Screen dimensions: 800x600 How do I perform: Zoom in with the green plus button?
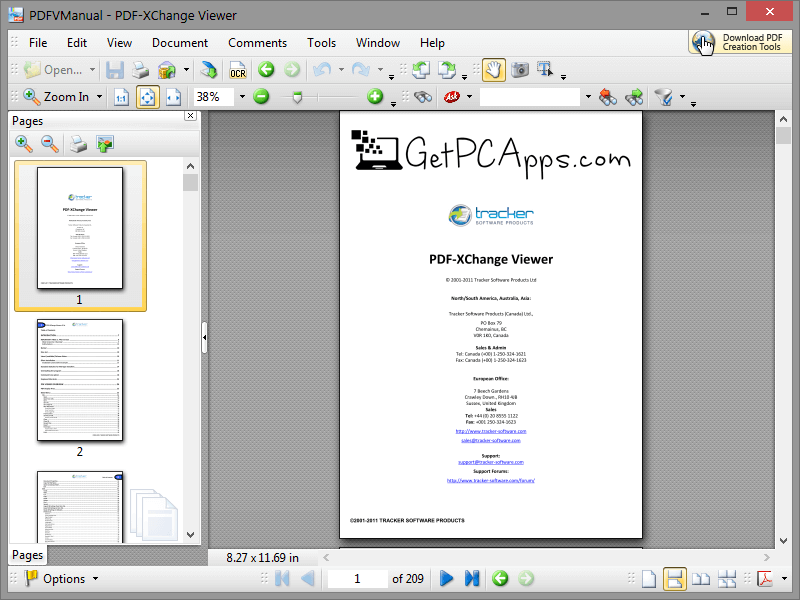coord(375,96)
